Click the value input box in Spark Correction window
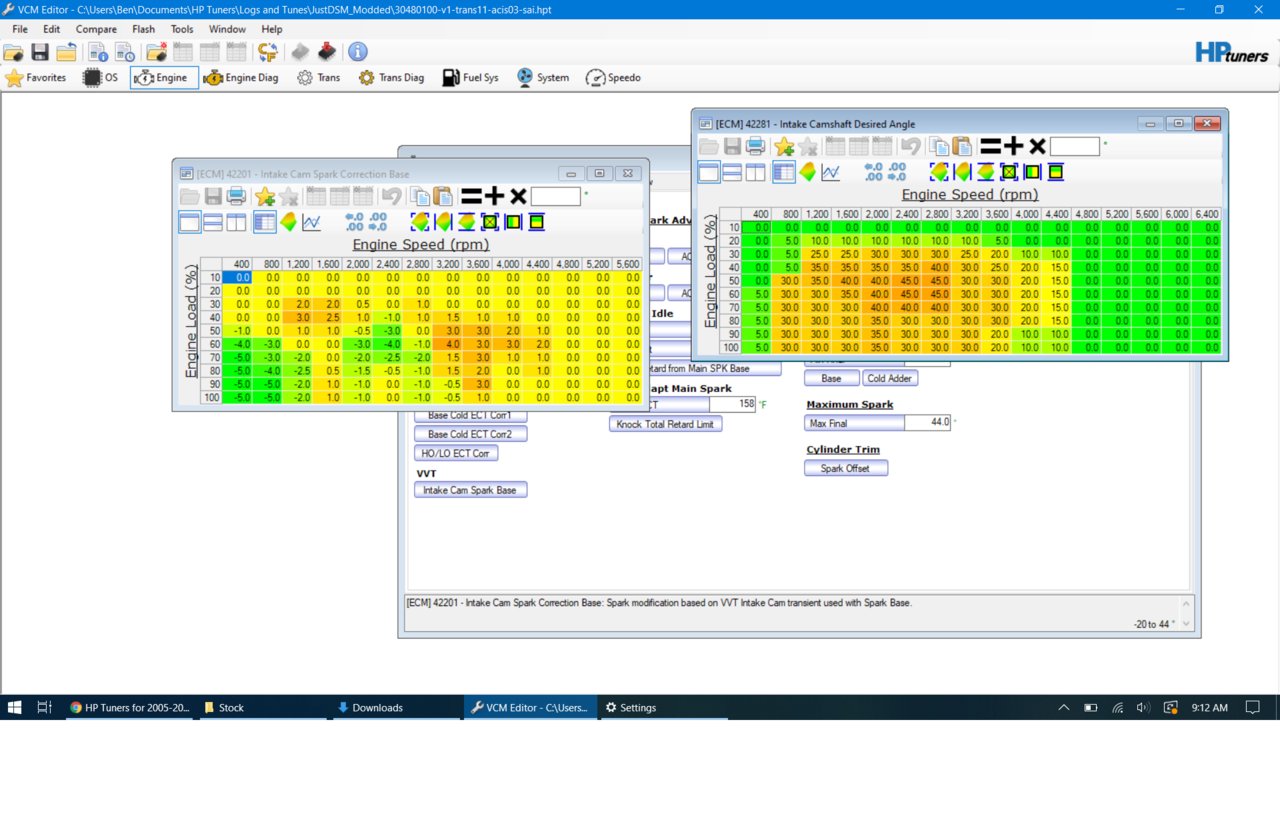 [x=556, y=196]
